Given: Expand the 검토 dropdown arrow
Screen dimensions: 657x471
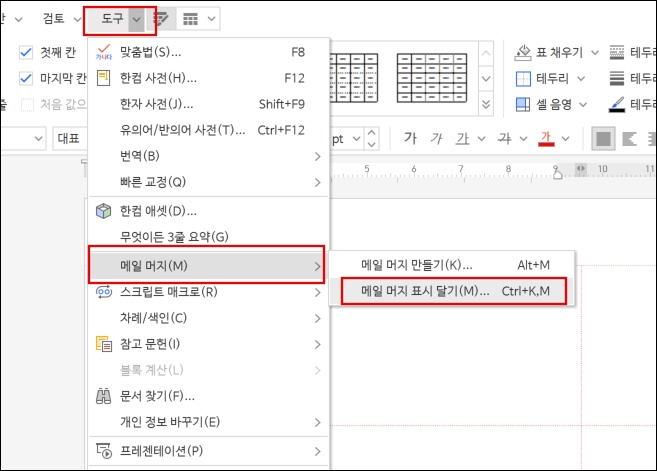Looking at the screenshot, I should [77, 19].
